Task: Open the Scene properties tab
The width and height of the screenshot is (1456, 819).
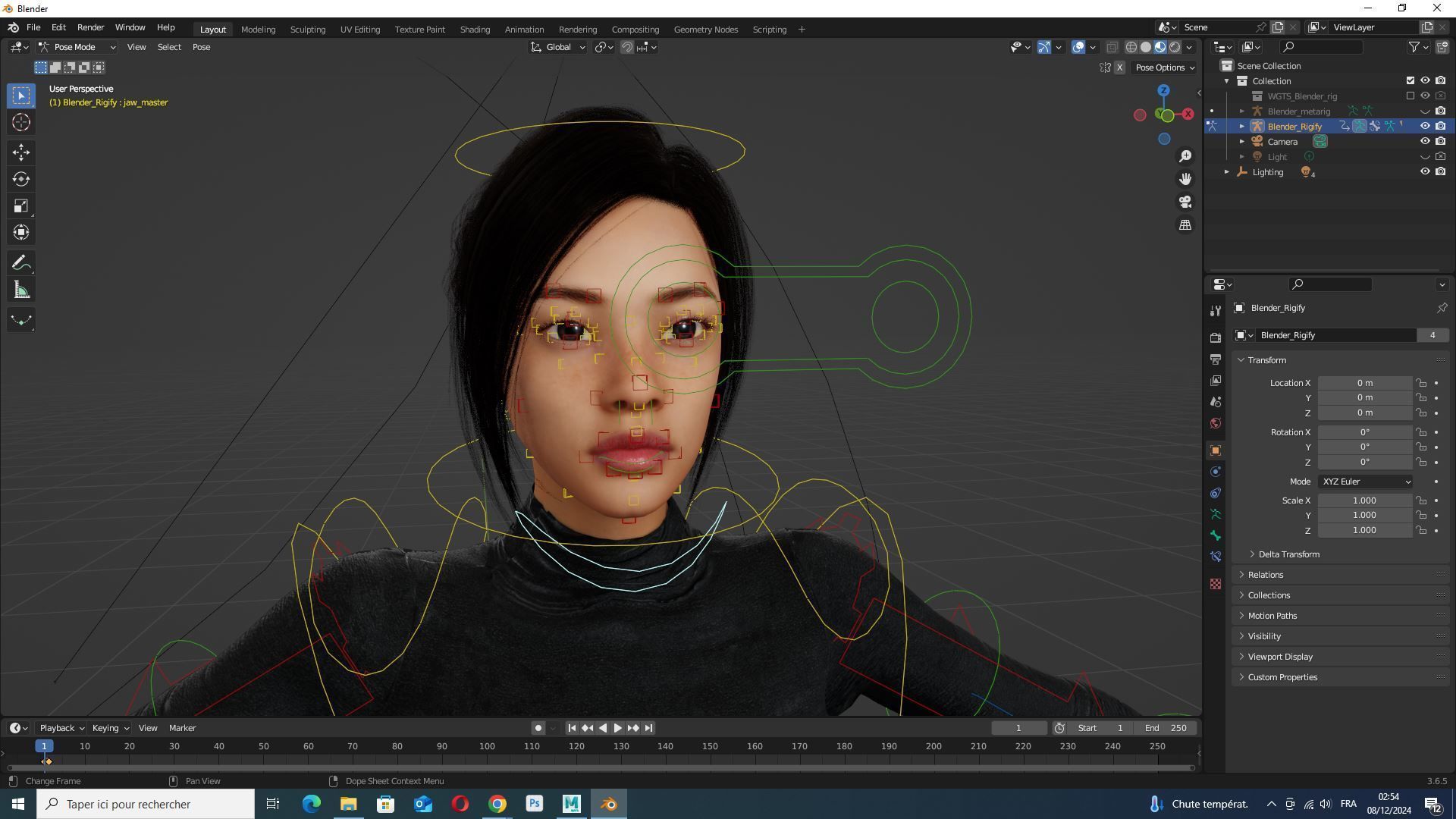Action: 1216,401
